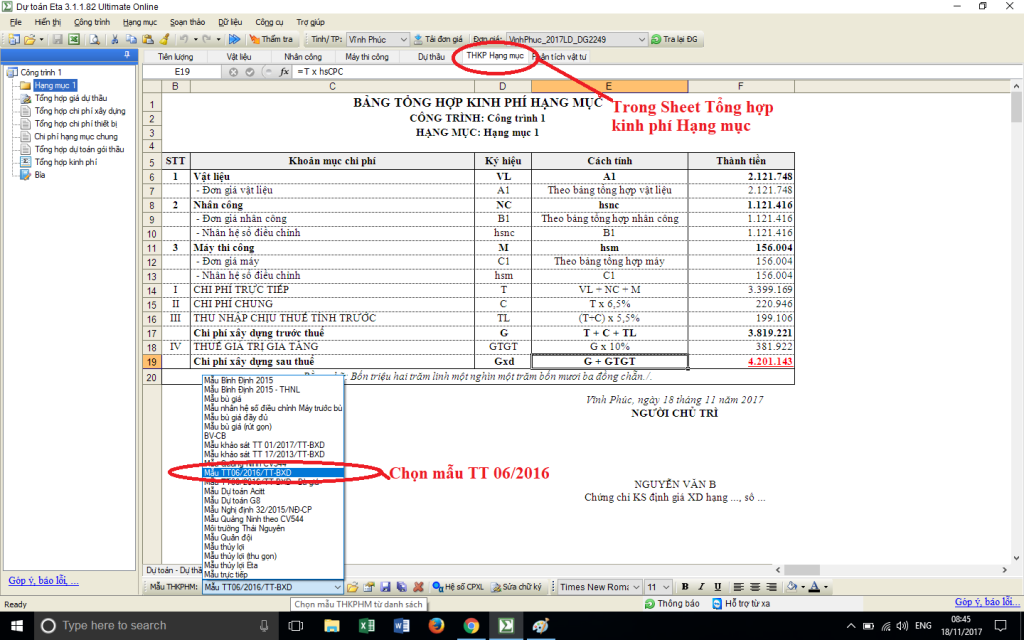The image size is (1024, 640).
Task: Click the Save icon in top toolbar
Action: (57, 39)
